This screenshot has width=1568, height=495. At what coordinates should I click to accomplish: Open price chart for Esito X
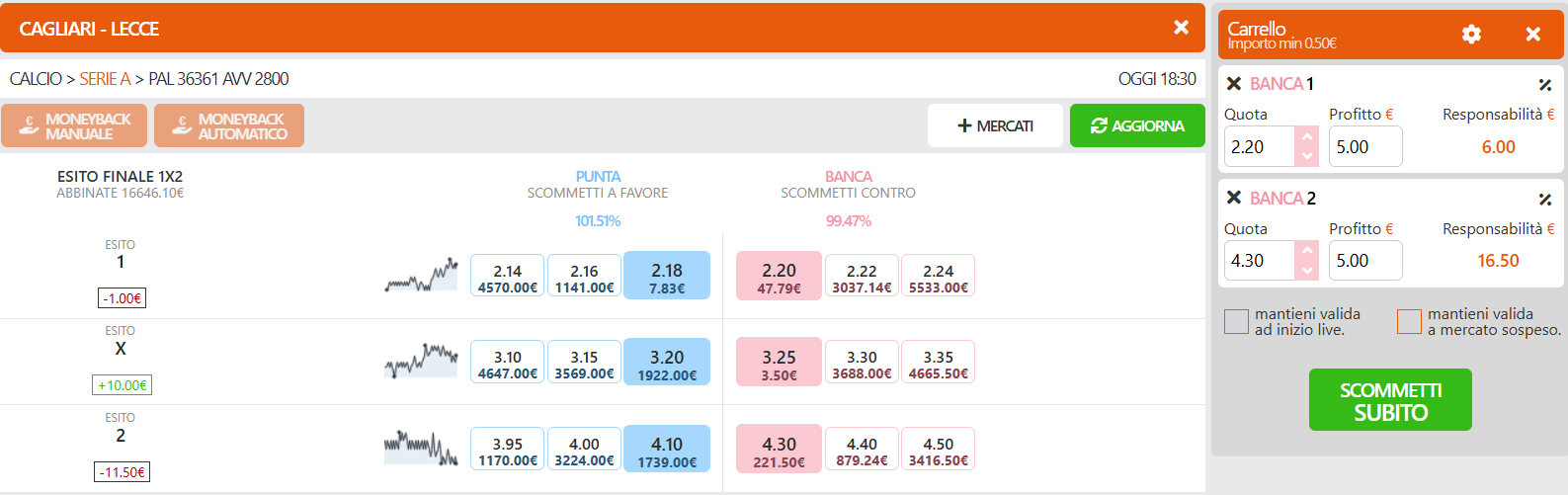(x=421, y=361)
